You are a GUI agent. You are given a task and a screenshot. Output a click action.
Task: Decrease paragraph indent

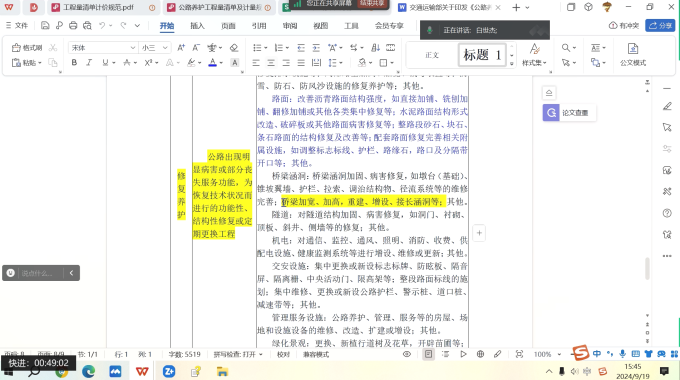coord(301,48)
